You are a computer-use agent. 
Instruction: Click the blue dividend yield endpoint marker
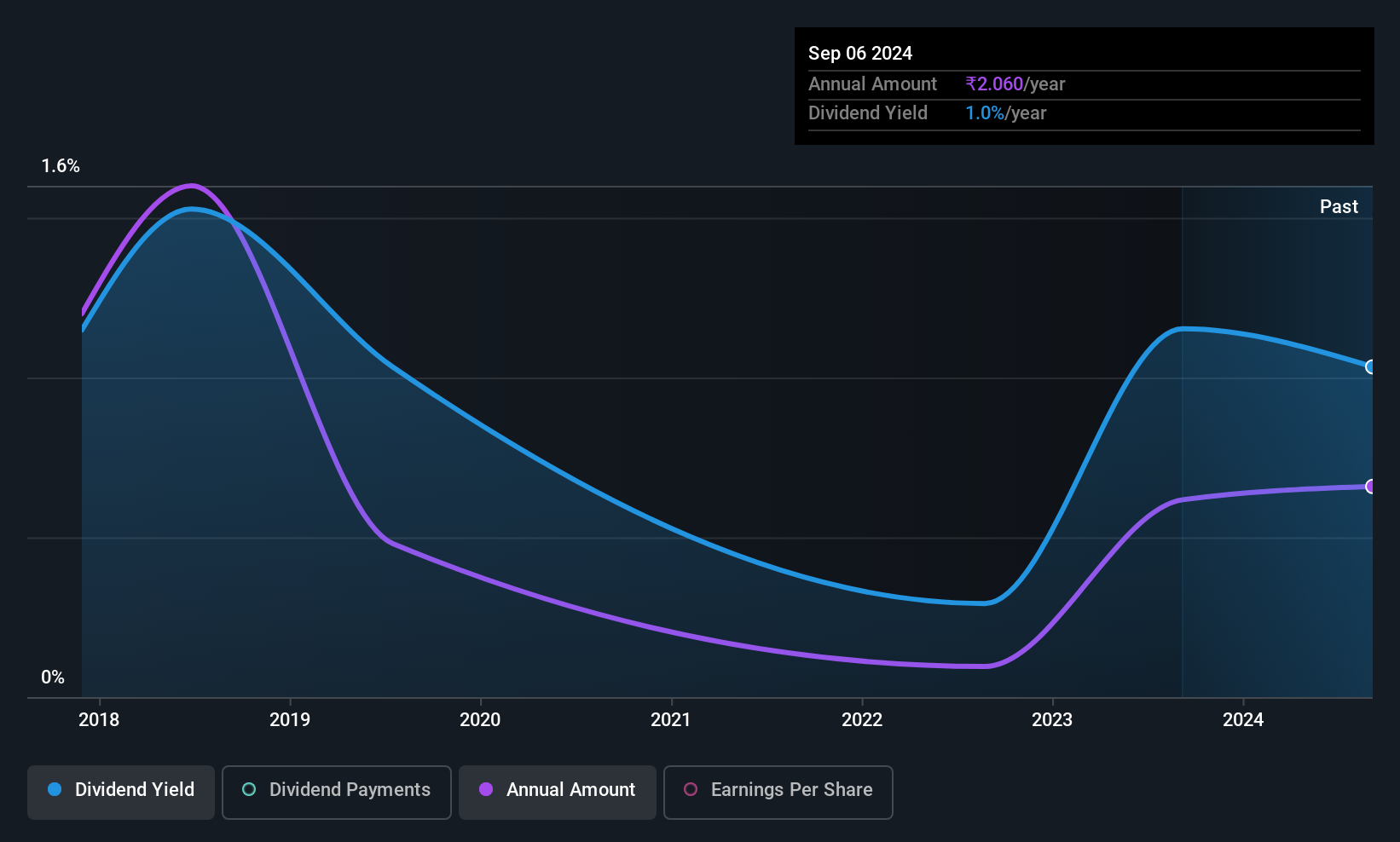pos(1370,367)
